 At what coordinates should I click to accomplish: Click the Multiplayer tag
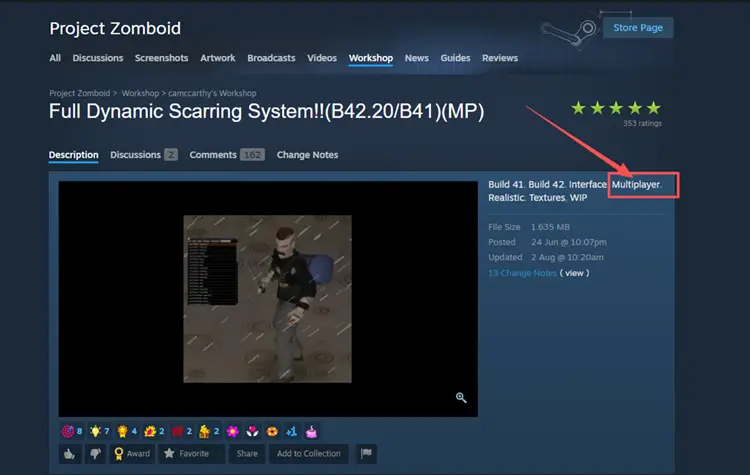636,184
